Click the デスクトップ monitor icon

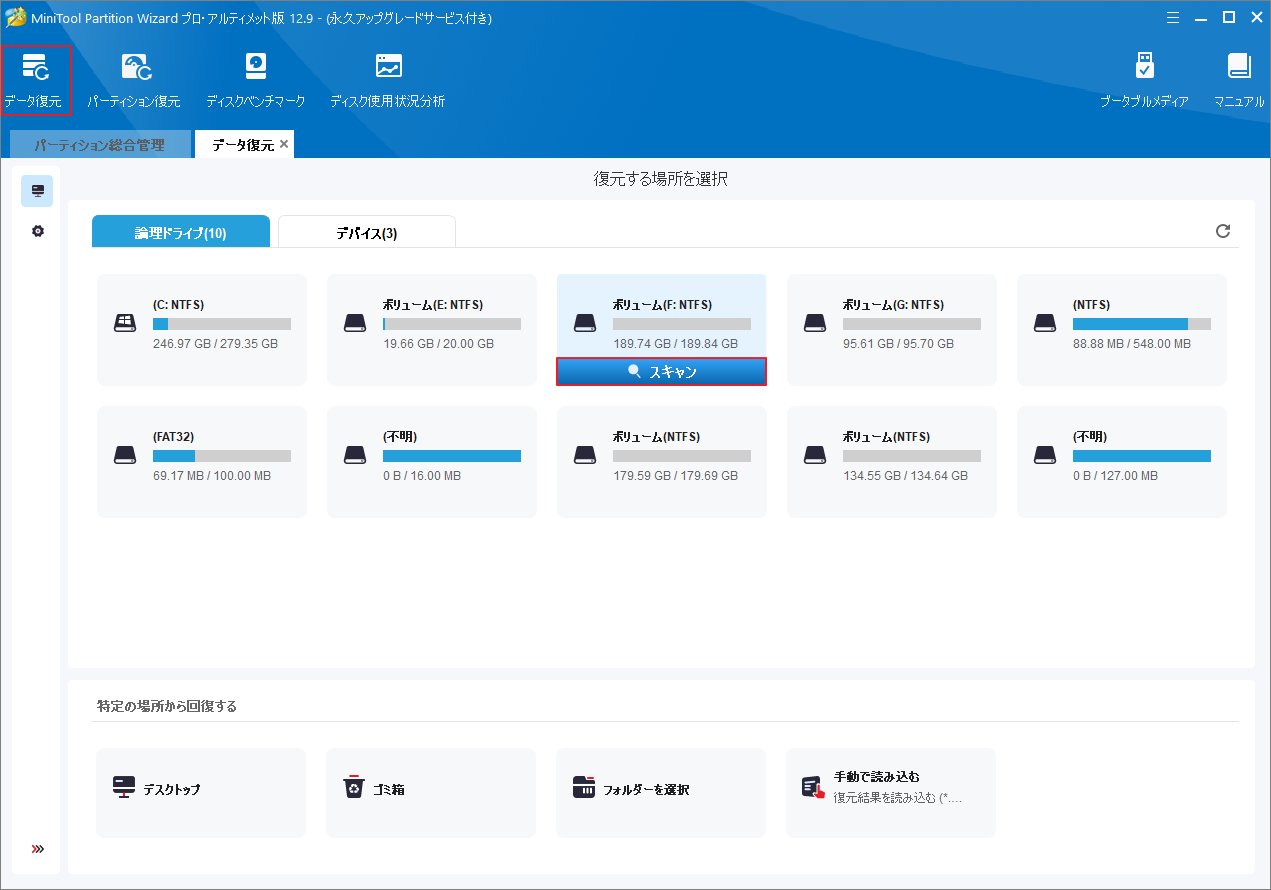click(x=124, y=788)
